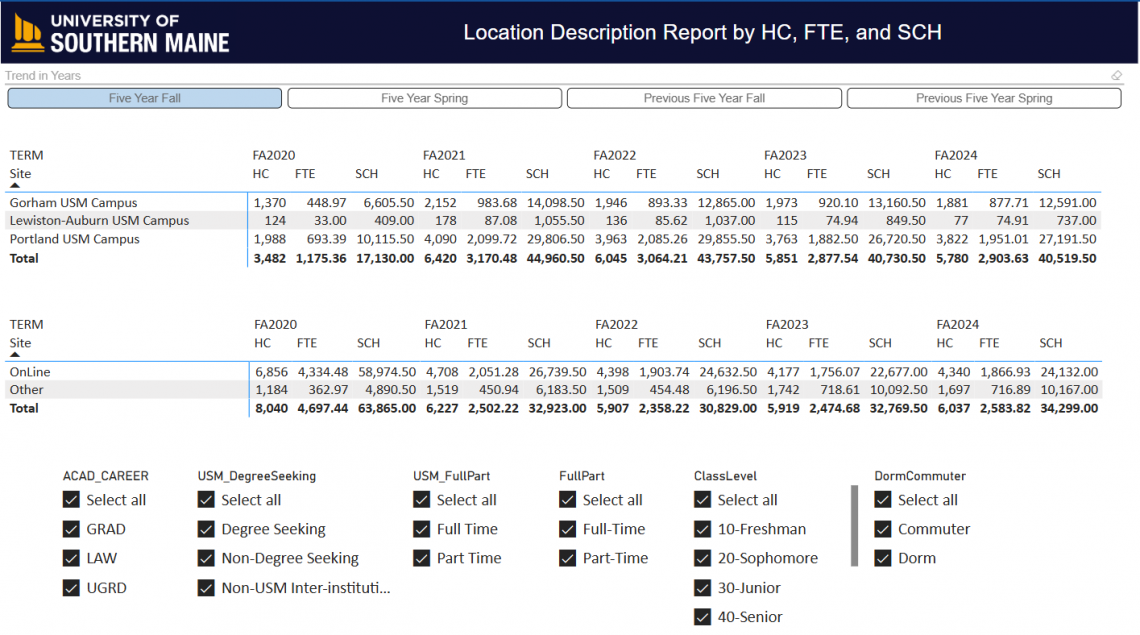1140x635 pixels.
Task: Uncheck the Dorm checkbox in DormCommuter
Action: click(x=883, y=559)
